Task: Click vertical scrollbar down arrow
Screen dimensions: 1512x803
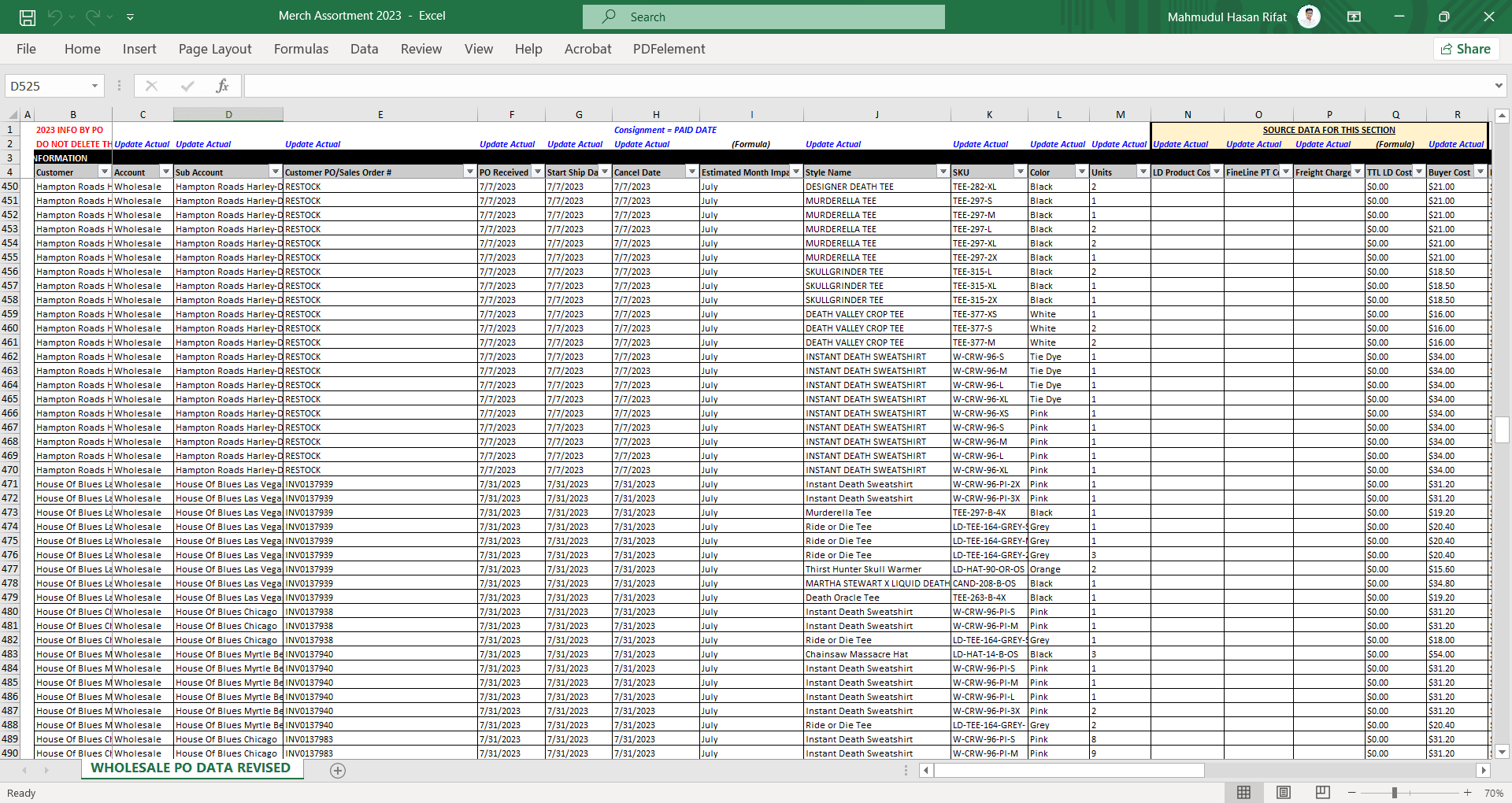Action: click(1502, 752)
